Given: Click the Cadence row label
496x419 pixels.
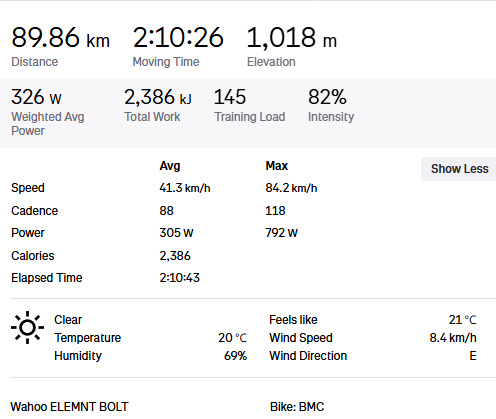Looking at the screenshot, I should click(35, 211).
